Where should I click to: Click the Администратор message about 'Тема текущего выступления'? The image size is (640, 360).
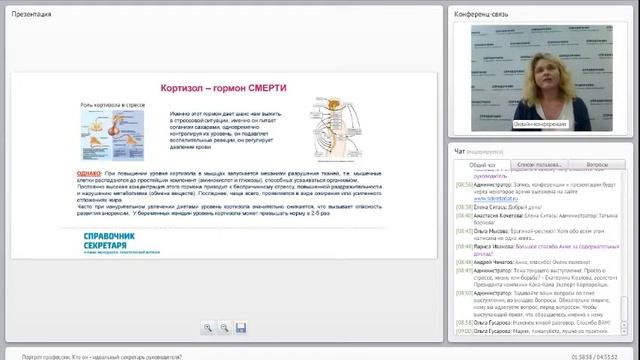click(537, 278)
